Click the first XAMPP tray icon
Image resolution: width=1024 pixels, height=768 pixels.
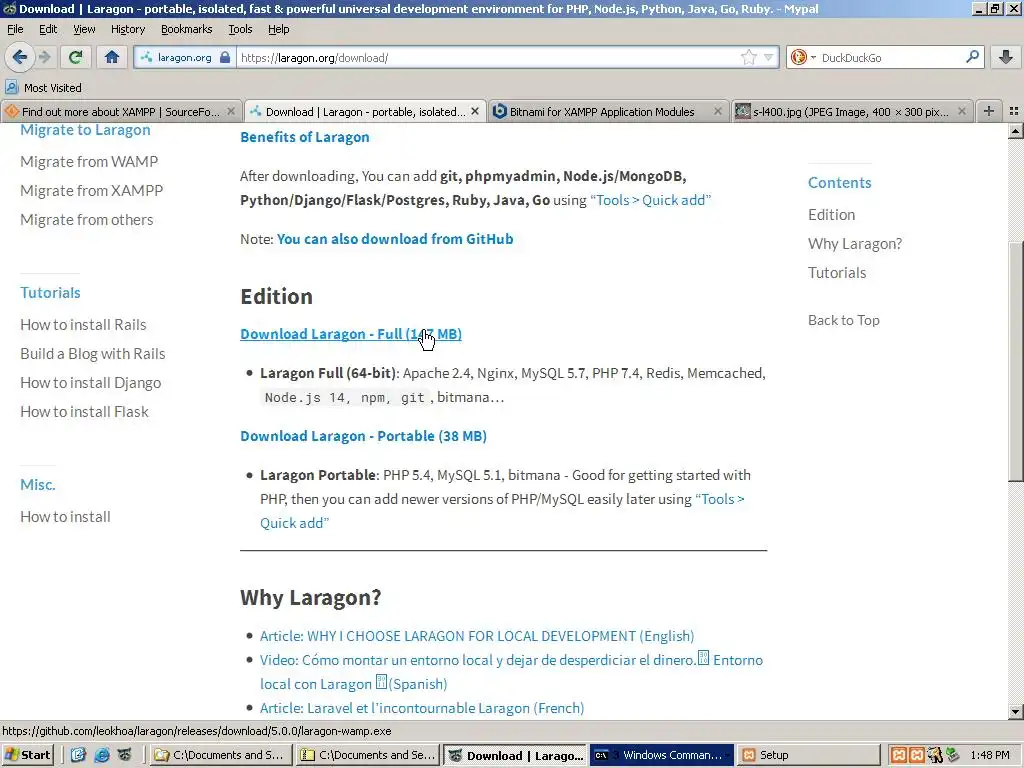click(899, 755)
